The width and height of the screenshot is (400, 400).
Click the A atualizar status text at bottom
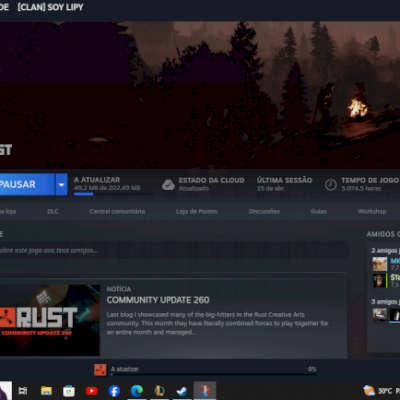[x=125, y=369]
